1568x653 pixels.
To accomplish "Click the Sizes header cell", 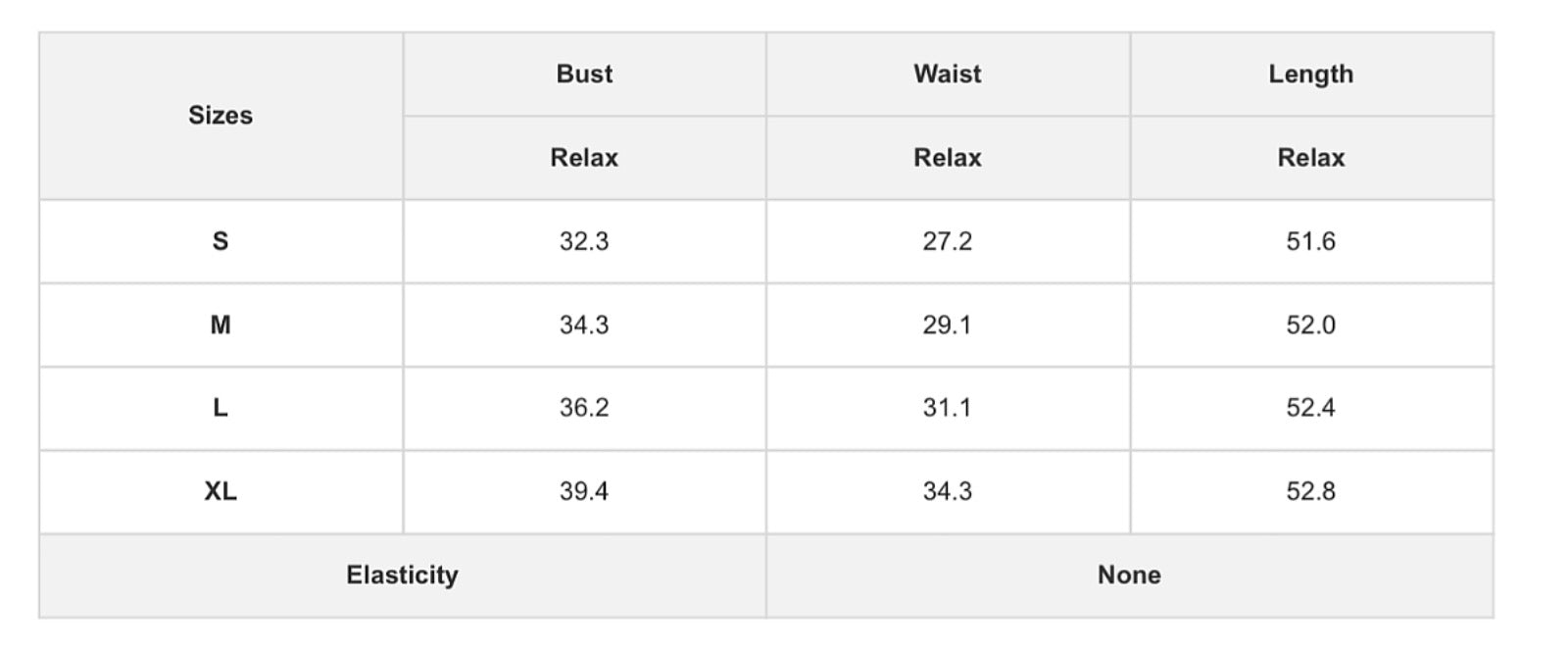I will [220, 116].
